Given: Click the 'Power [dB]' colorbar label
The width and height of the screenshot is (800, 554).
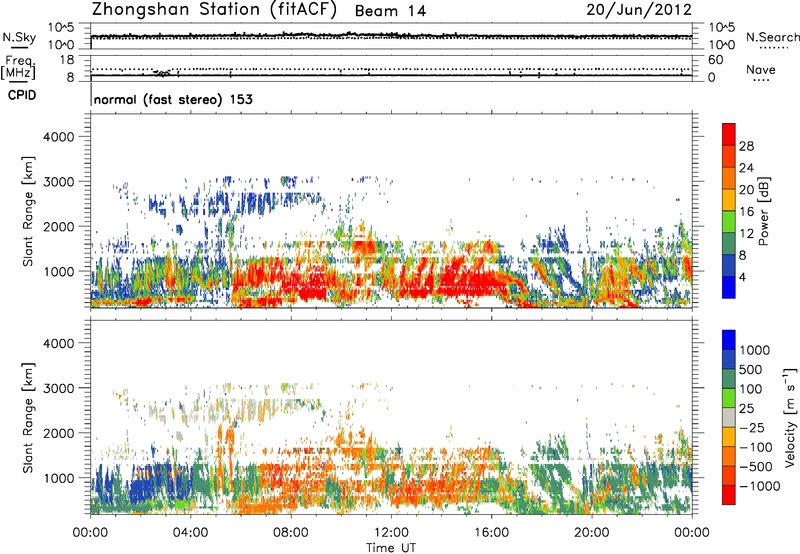Looking at the screenshot, I should (x=763, y=211).
